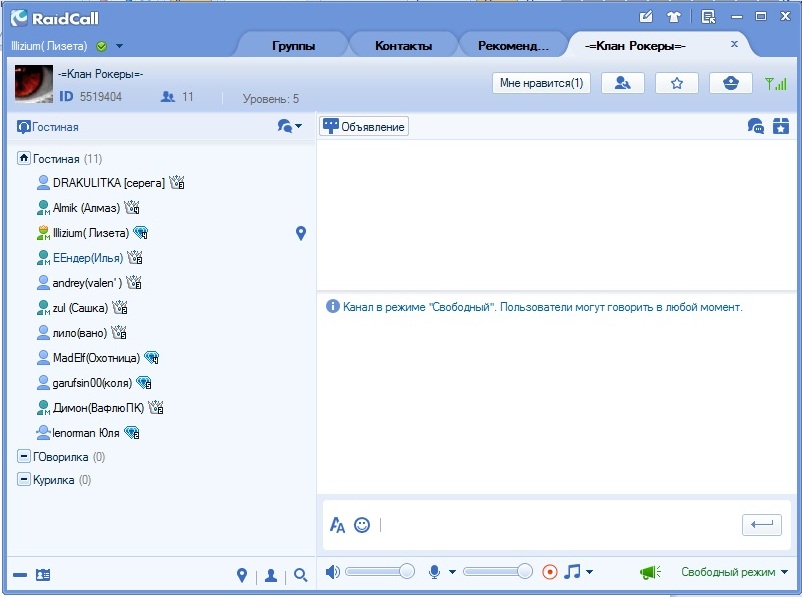Expand the ГОворилка channel
802x614 pixels.
coord(24,457)
